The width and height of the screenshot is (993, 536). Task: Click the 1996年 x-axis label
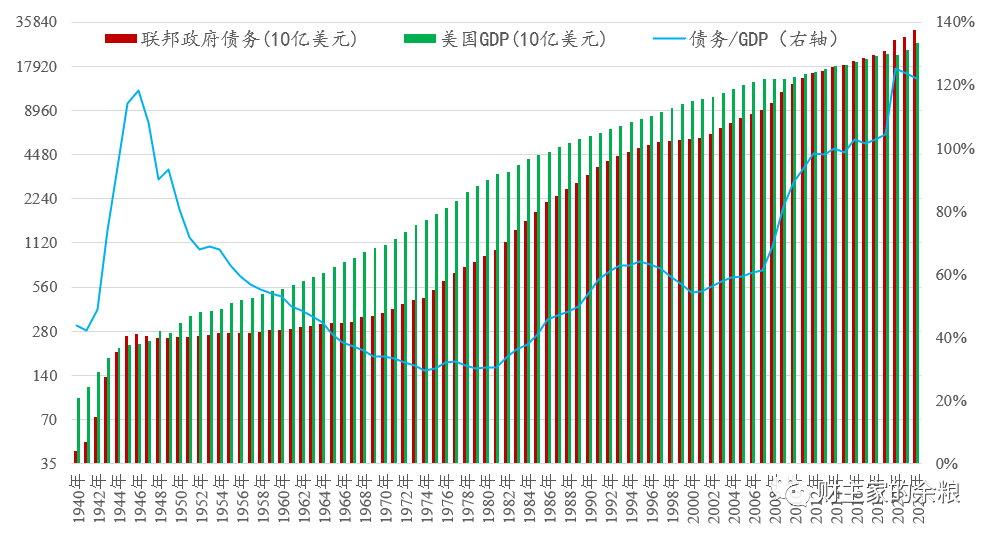653,498
